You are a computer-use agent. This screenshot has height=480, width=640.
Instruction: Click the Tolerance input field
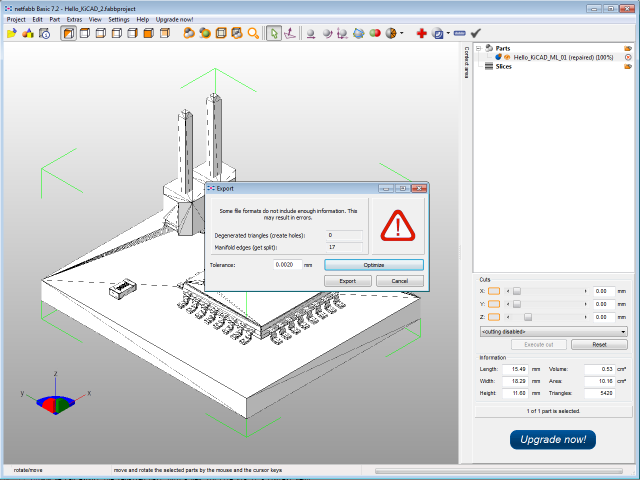287,264
